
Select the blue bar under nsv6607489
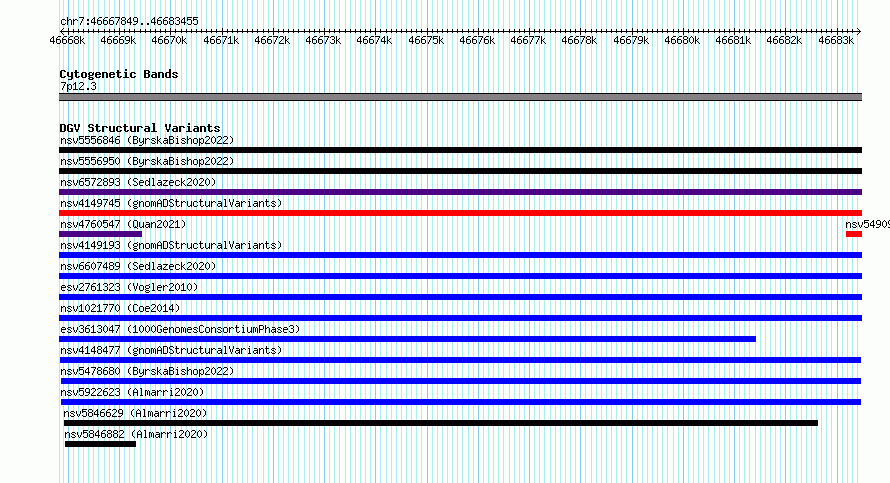(460, 276)
